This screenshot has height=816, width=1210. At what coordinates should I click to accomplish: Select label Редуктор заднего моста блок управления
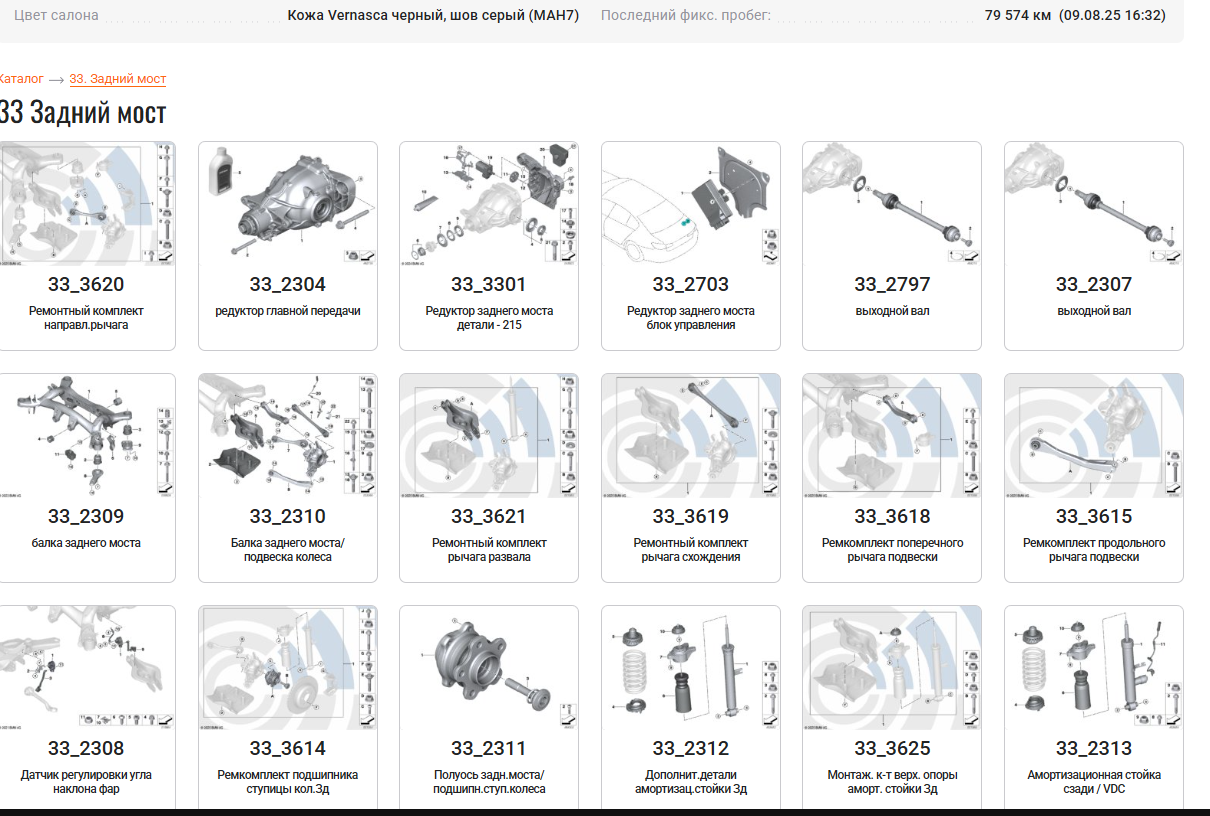[691, 318]
